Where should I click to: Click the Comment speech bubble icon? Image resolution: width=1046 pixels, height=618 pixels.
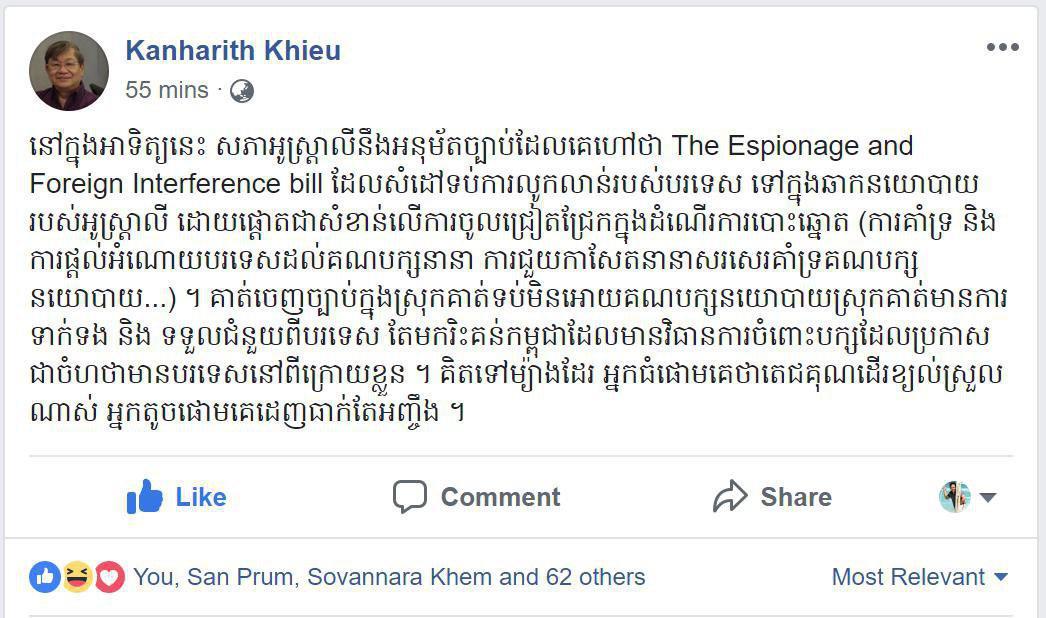point(409,497)
